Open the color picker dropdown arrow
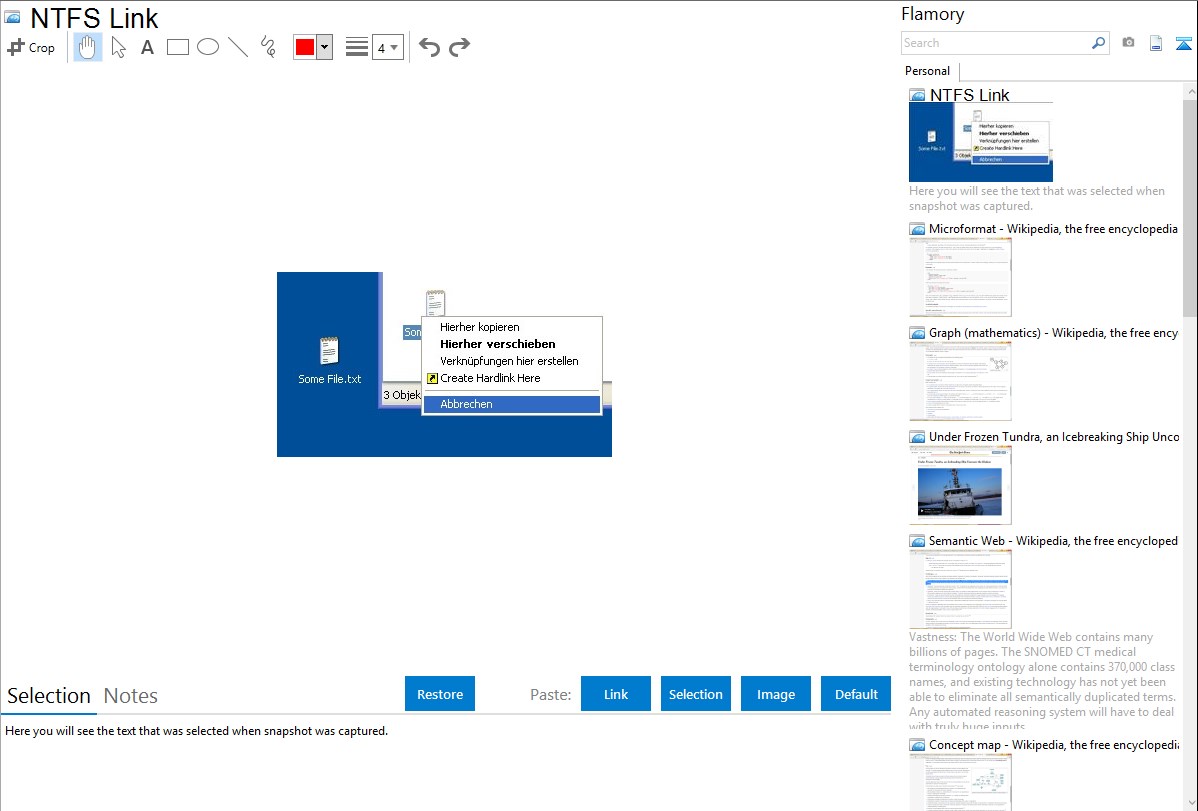Viewport: 1198px width, 811px height. point(324,47)
